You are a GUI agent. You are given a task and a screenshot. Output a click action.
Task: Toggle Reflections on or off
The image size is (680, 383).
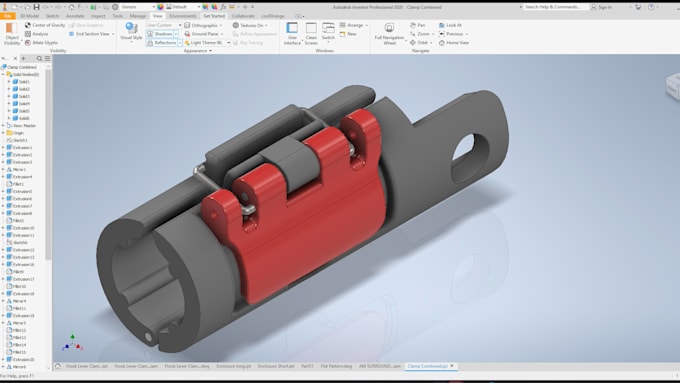(x=162, y=43)
